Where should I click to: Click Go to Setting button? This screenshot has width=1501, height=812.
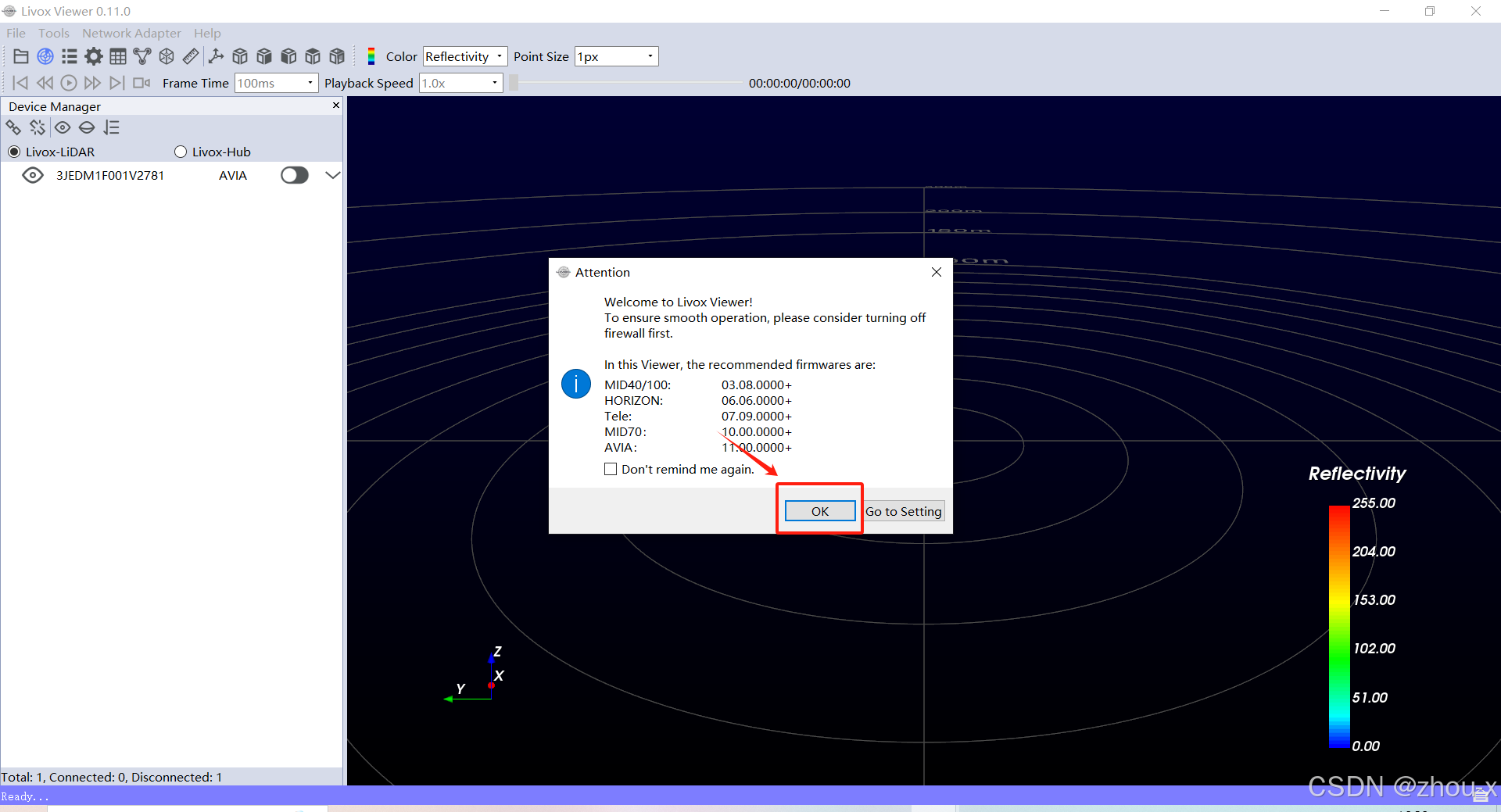point(904,511)
